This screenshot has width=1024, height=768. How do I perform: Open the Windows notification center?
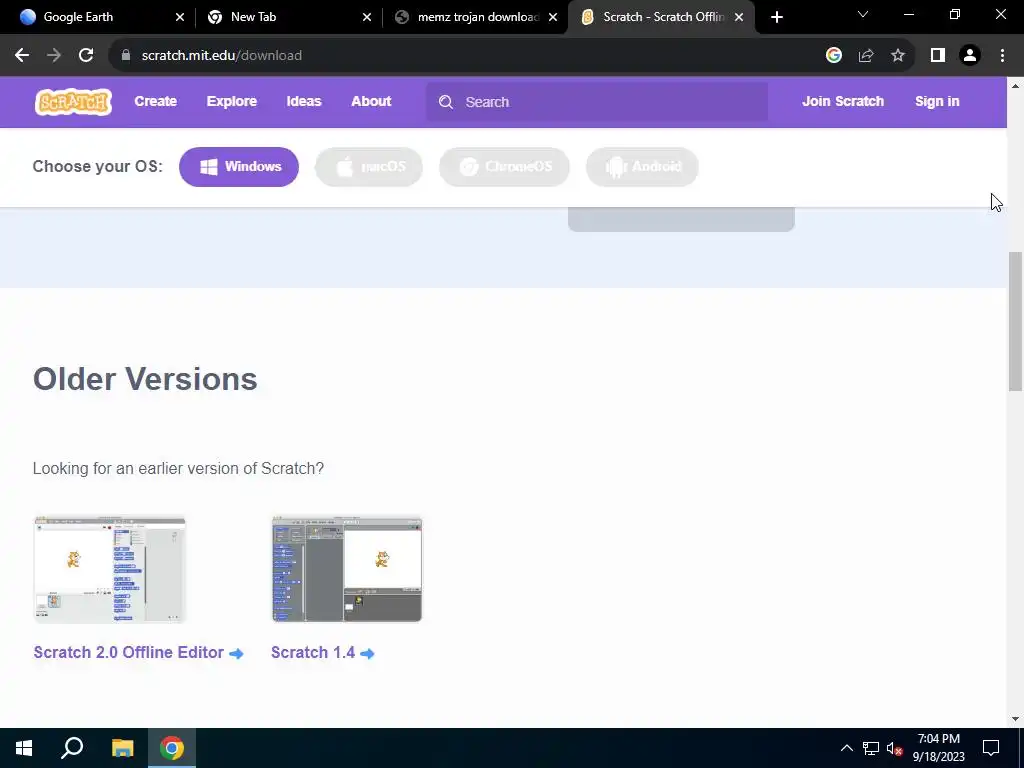pos(991,748)
